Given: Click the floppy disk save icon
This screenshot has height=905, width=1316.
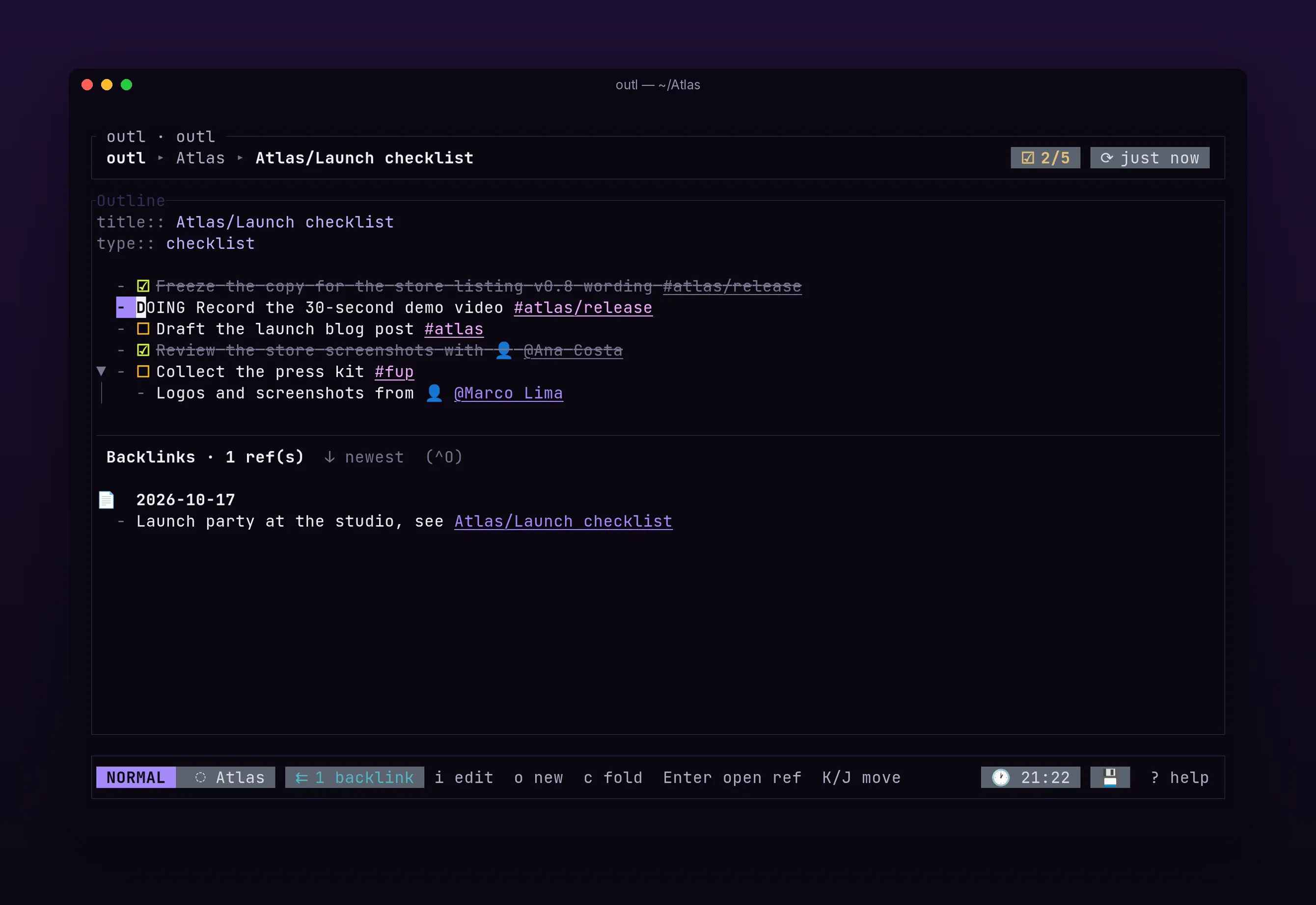Looking at the screenshot, I should [x=1110, y=777].
